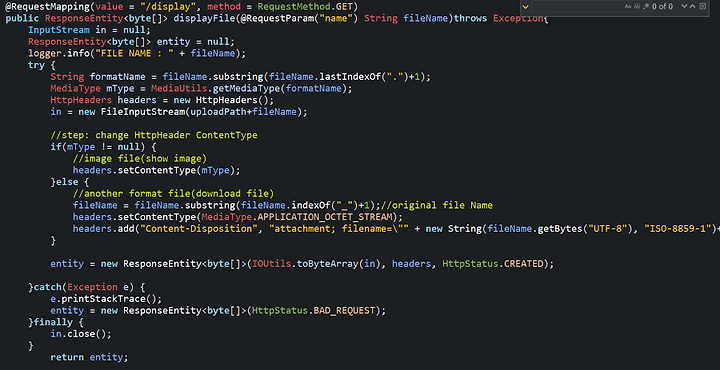Click the "Content-Disposition" string
This screenshot has width=720, height=370.
pyautogui.click(x=199, y=228)
